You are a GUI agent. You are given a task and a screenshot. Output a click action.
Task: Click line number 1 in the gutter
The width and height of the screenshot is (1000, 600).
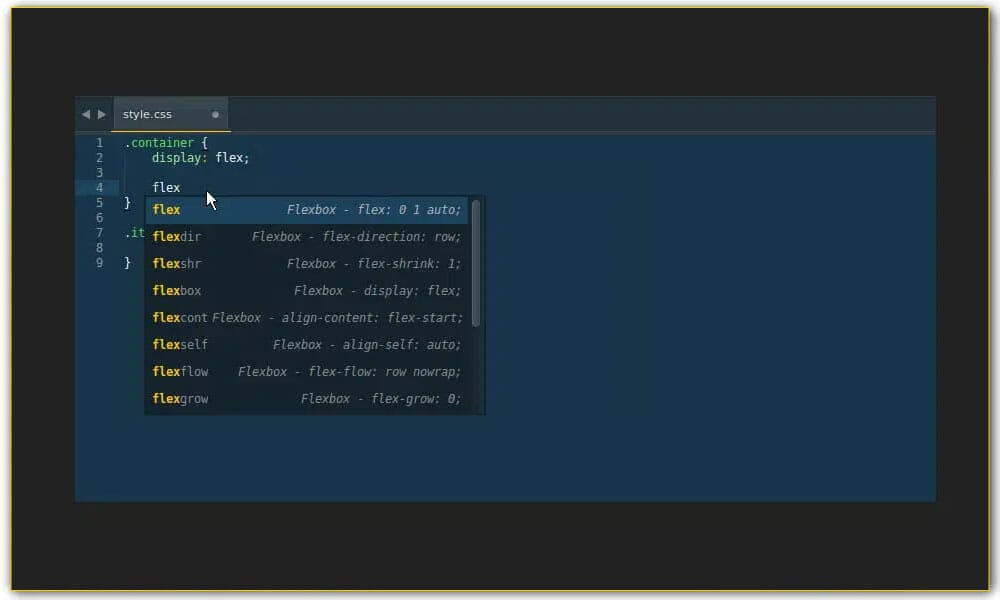(x=99, y=142)
